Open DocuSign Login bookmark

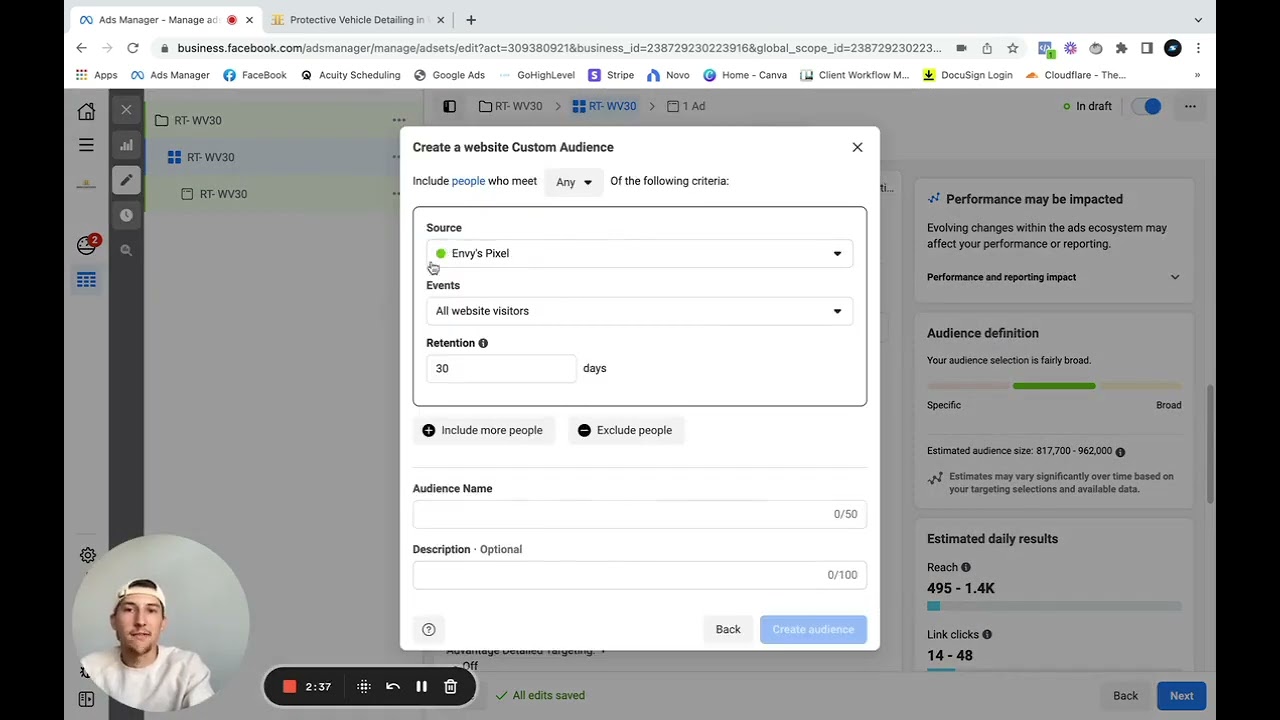pos(967,75)
